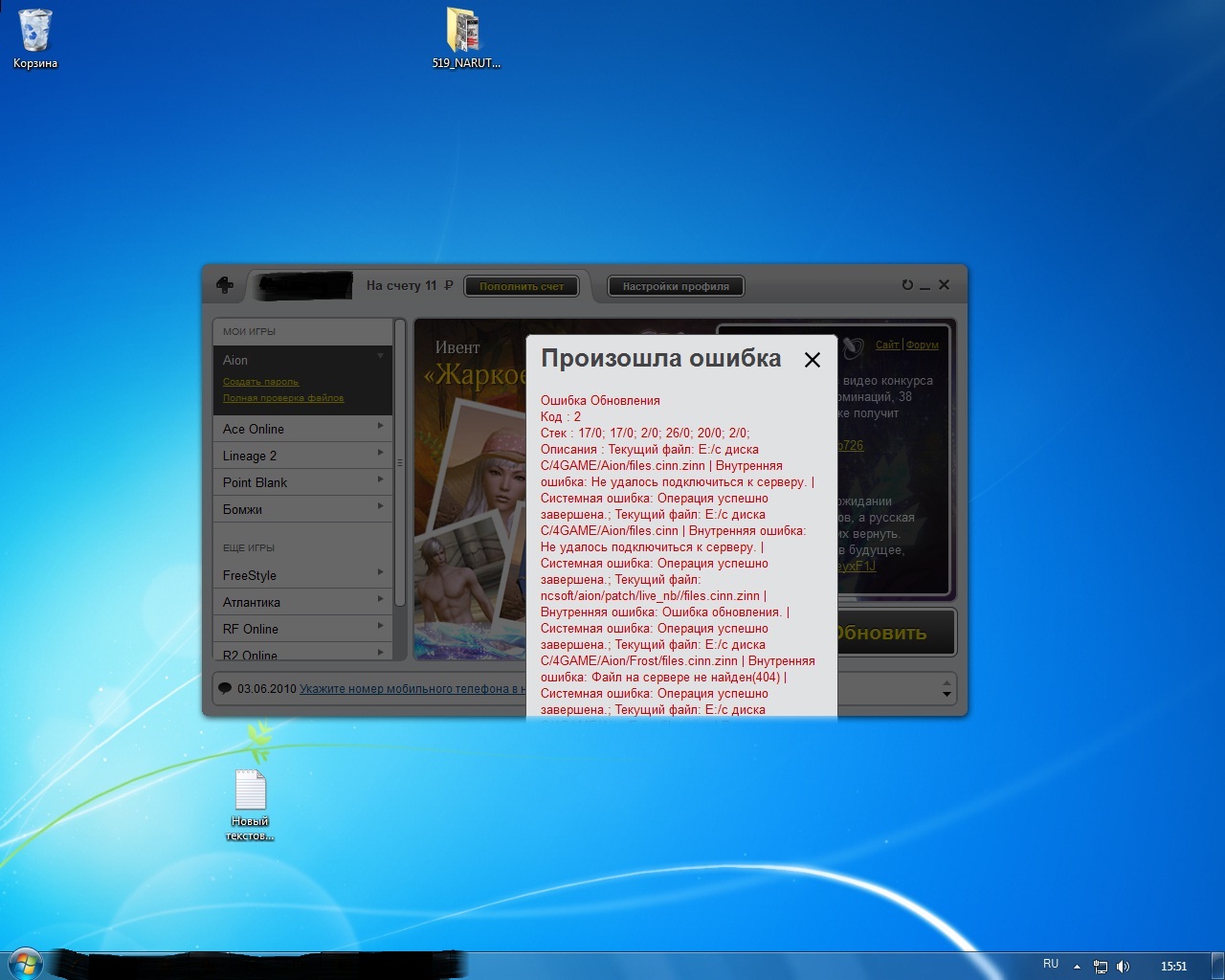Click the Windows Start orb
1225x980 pixels.
24,963
